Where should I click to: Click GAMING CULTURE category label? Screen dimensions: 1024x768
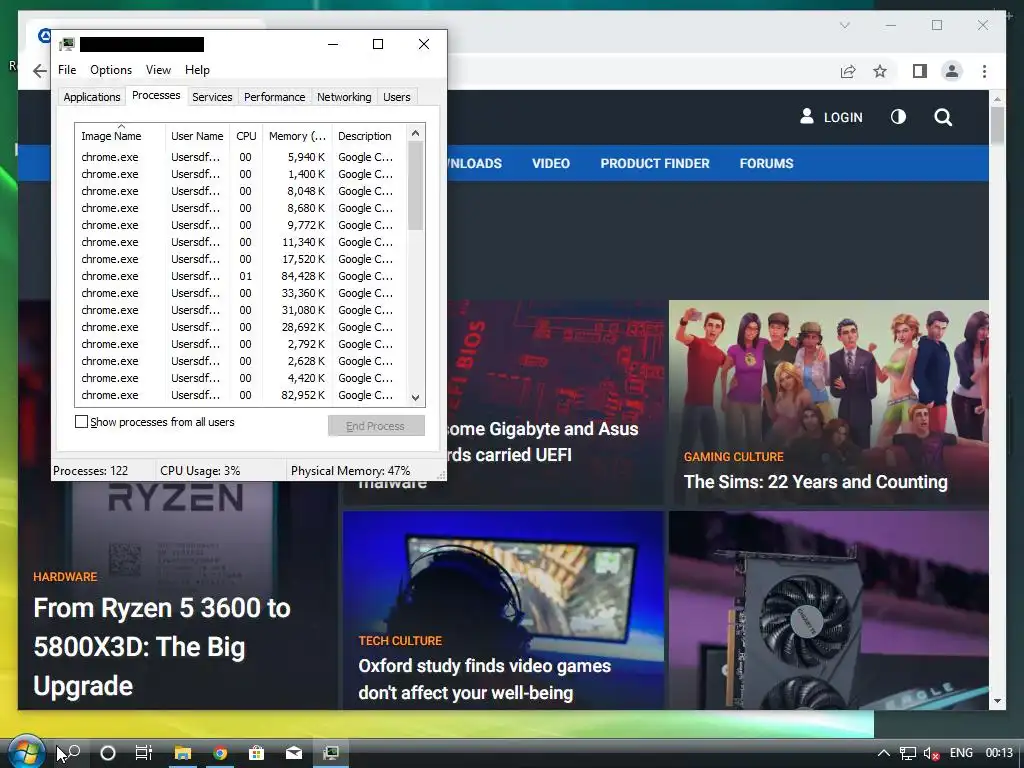[x=733, y=457]
